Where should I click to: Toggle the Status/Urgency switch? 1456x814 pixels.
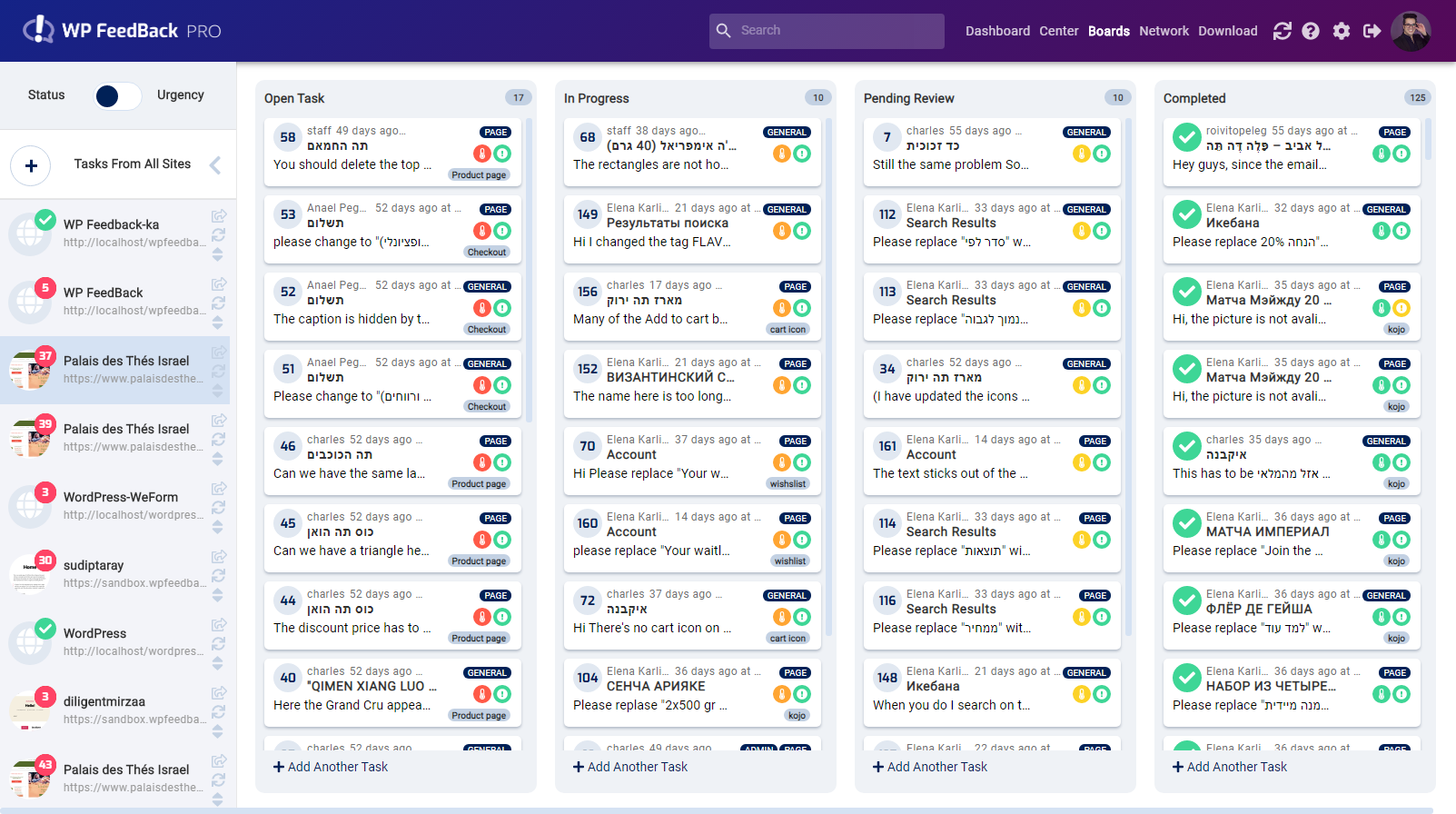click(x=118, y=95)
